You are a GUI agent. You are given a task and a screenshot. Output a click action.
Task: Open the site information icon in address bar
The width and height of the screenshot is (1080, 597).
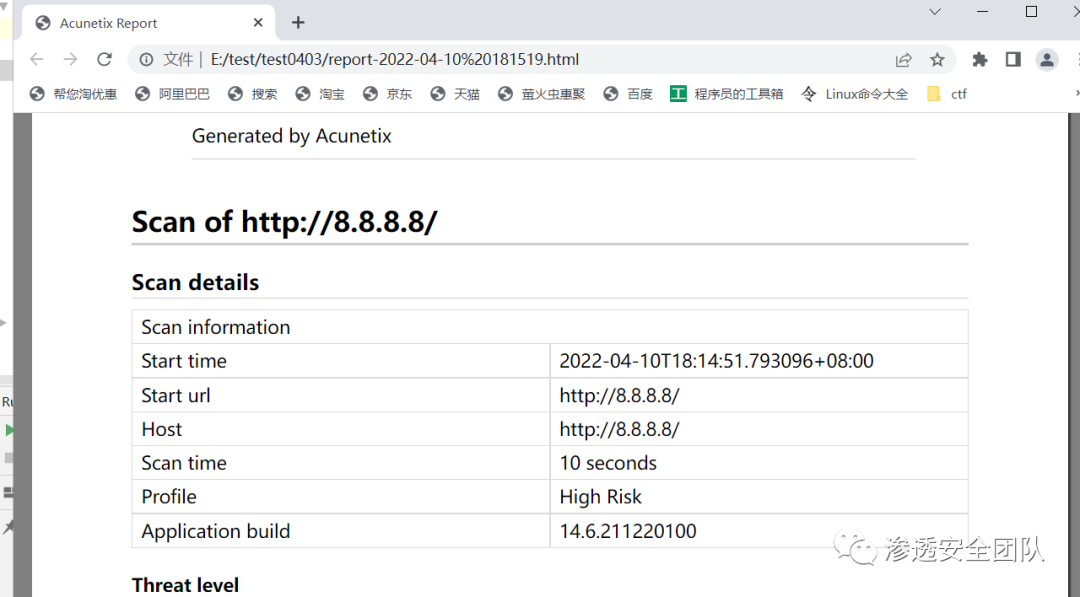tap(146, 60)
